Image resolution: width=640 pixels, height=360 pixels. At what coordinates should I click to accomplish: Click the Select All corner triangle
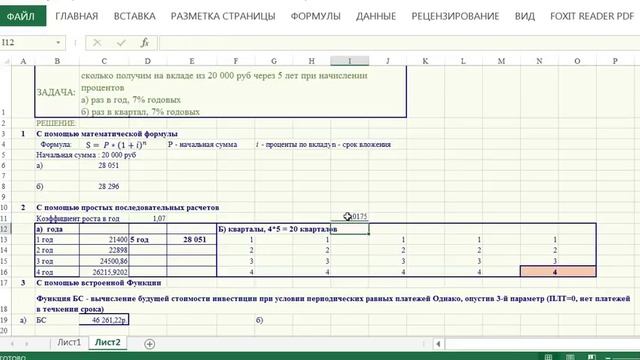(x=6, y=61)
